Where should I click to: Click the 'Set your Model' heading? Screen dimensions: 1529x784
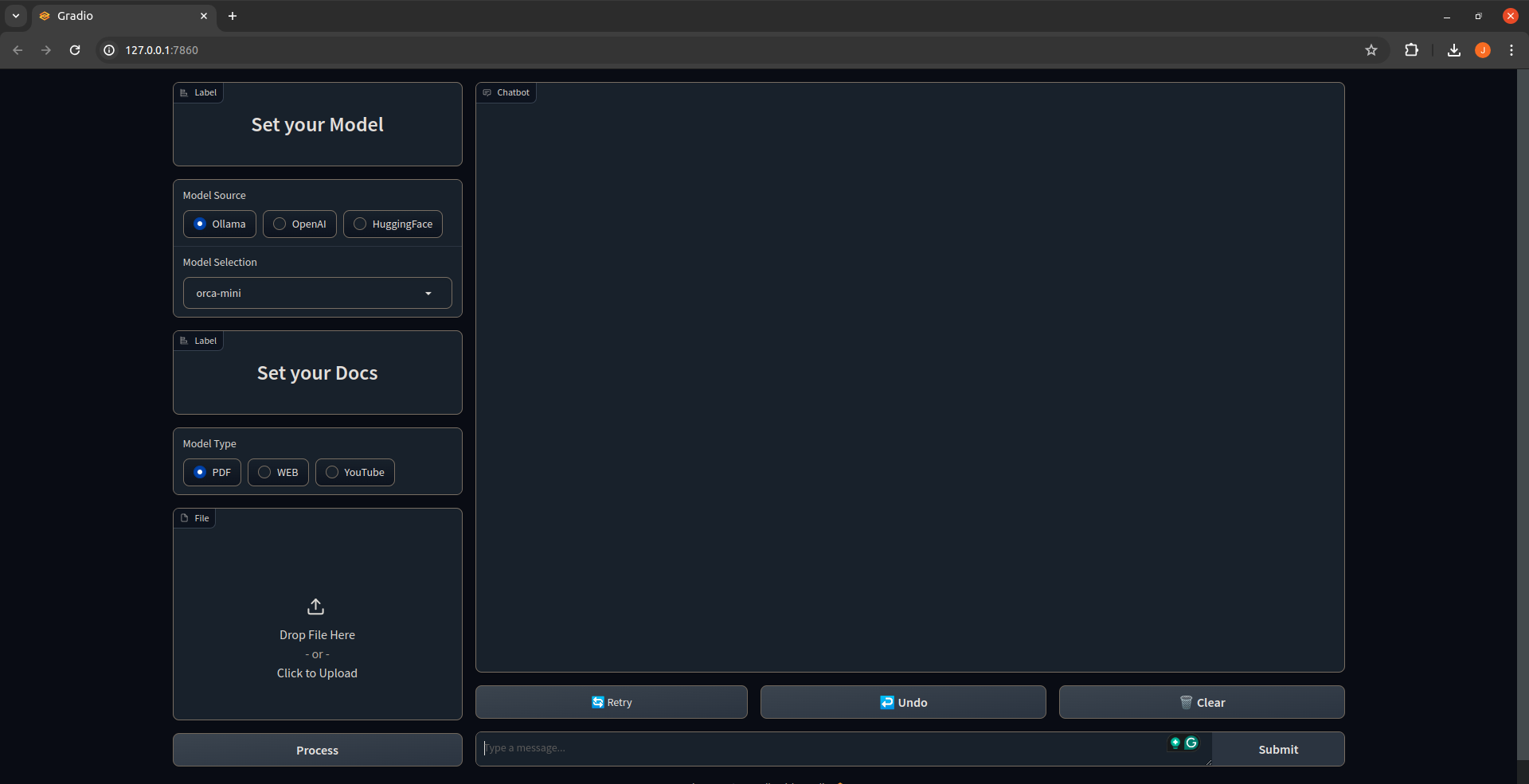pyautogui.click(x=318, y=125)
